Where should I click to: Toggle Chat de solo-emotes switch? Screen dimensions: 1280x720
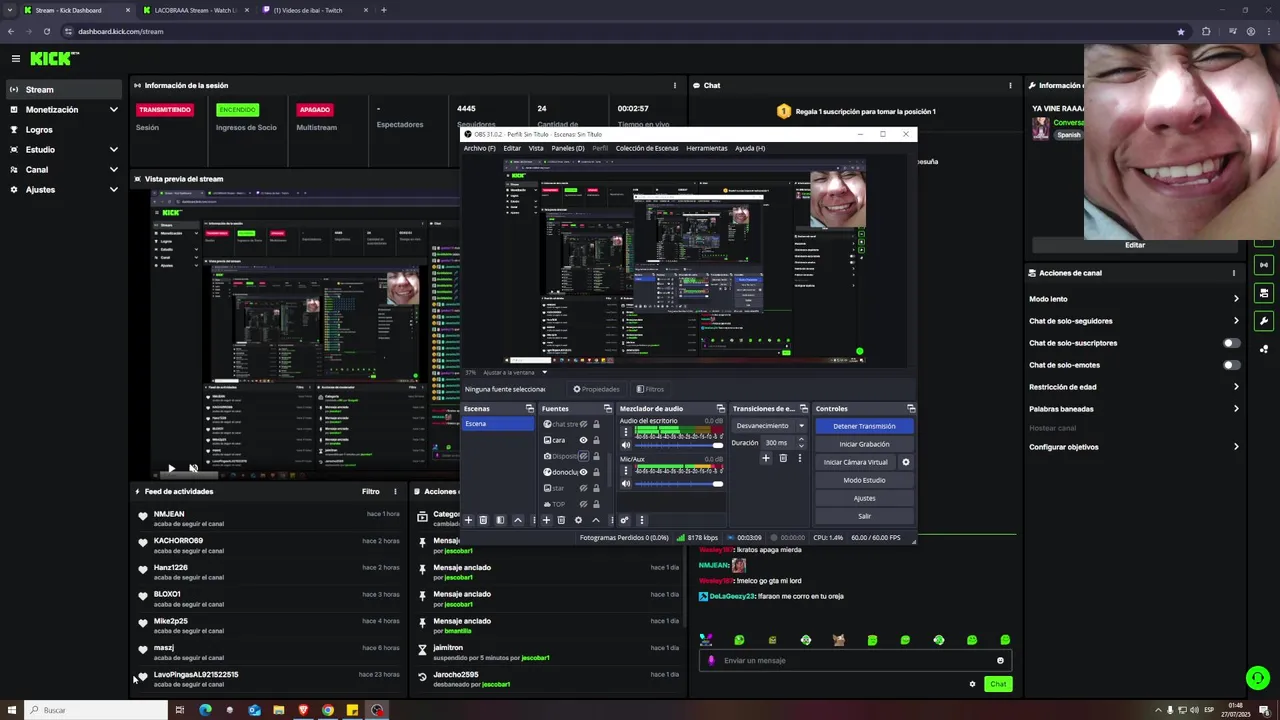(x=1232, y=365)
